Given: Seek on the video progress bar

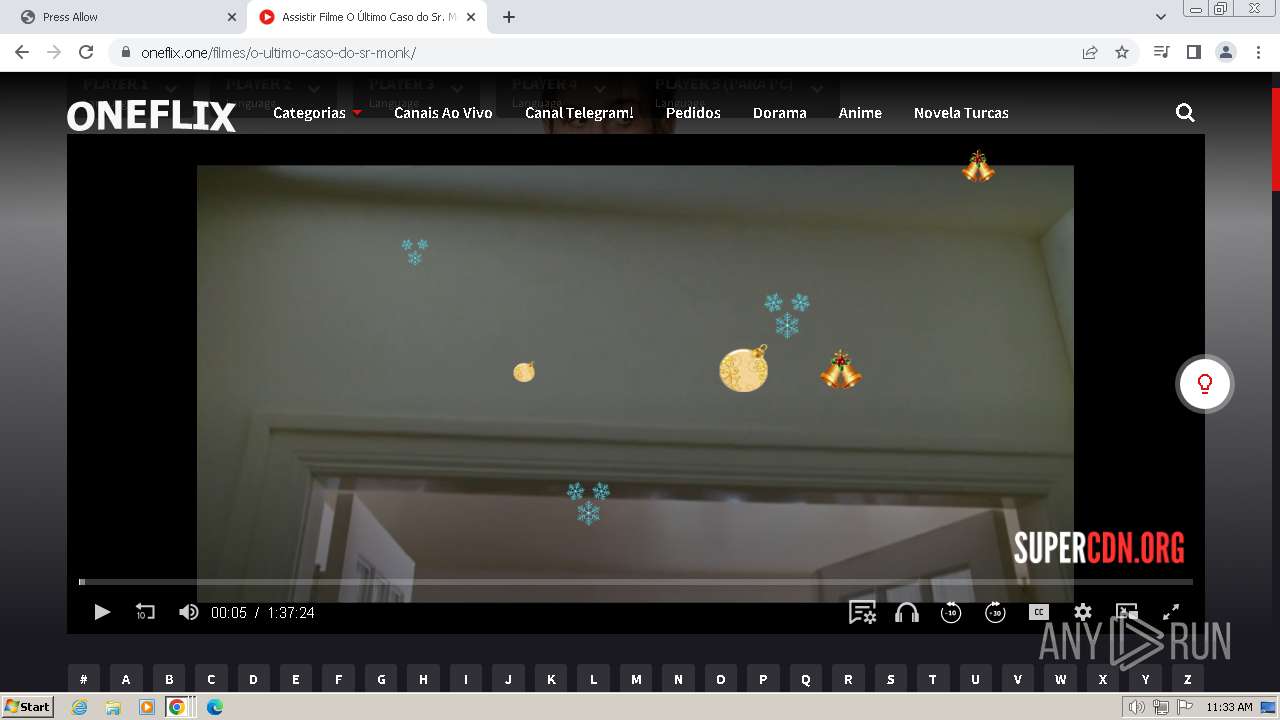Looking at the screenshot, I should pos(636,582).
